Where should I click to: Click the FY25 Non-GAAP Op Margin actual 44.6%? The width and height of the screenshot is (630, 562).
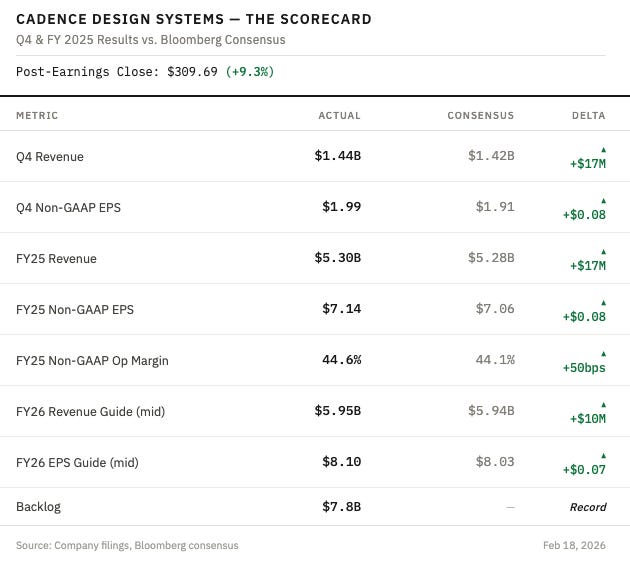tap(341, 360)
